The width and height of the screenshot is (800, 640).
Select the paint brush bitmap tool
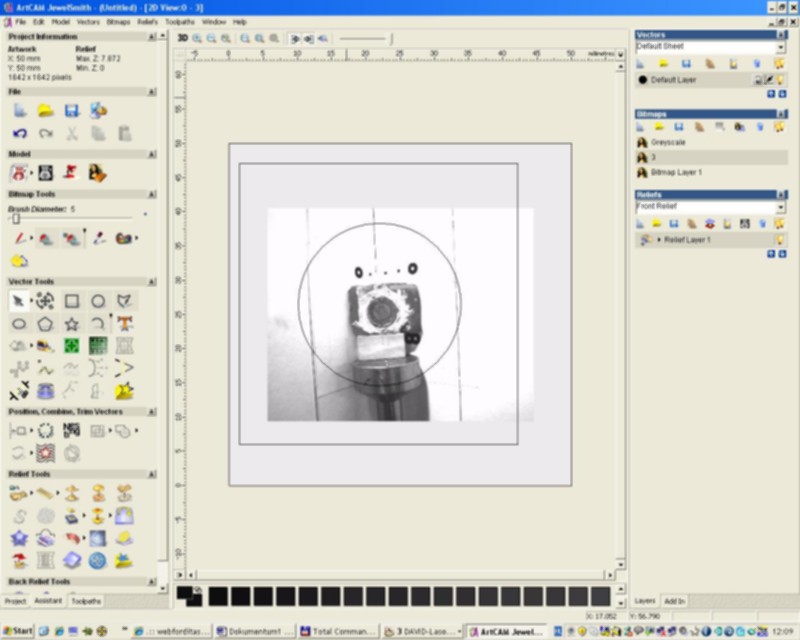click(19, 238)
